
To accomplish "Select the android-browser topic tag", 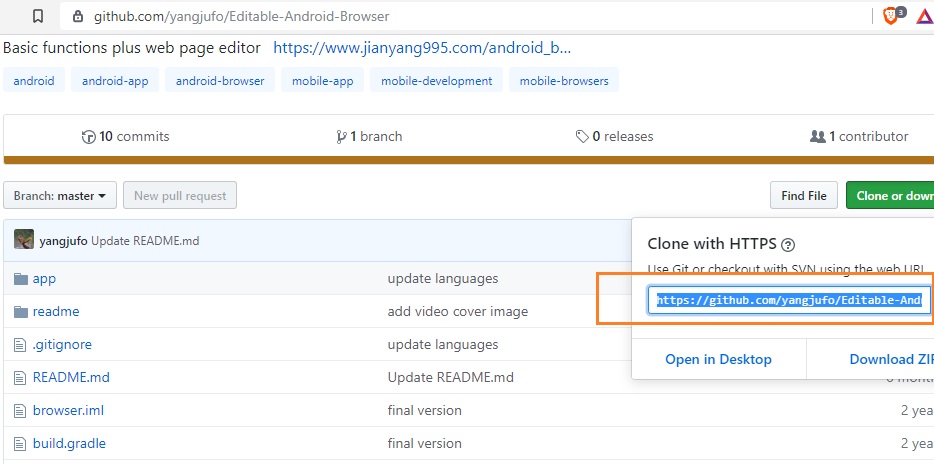I will click(x=220, y=80).
